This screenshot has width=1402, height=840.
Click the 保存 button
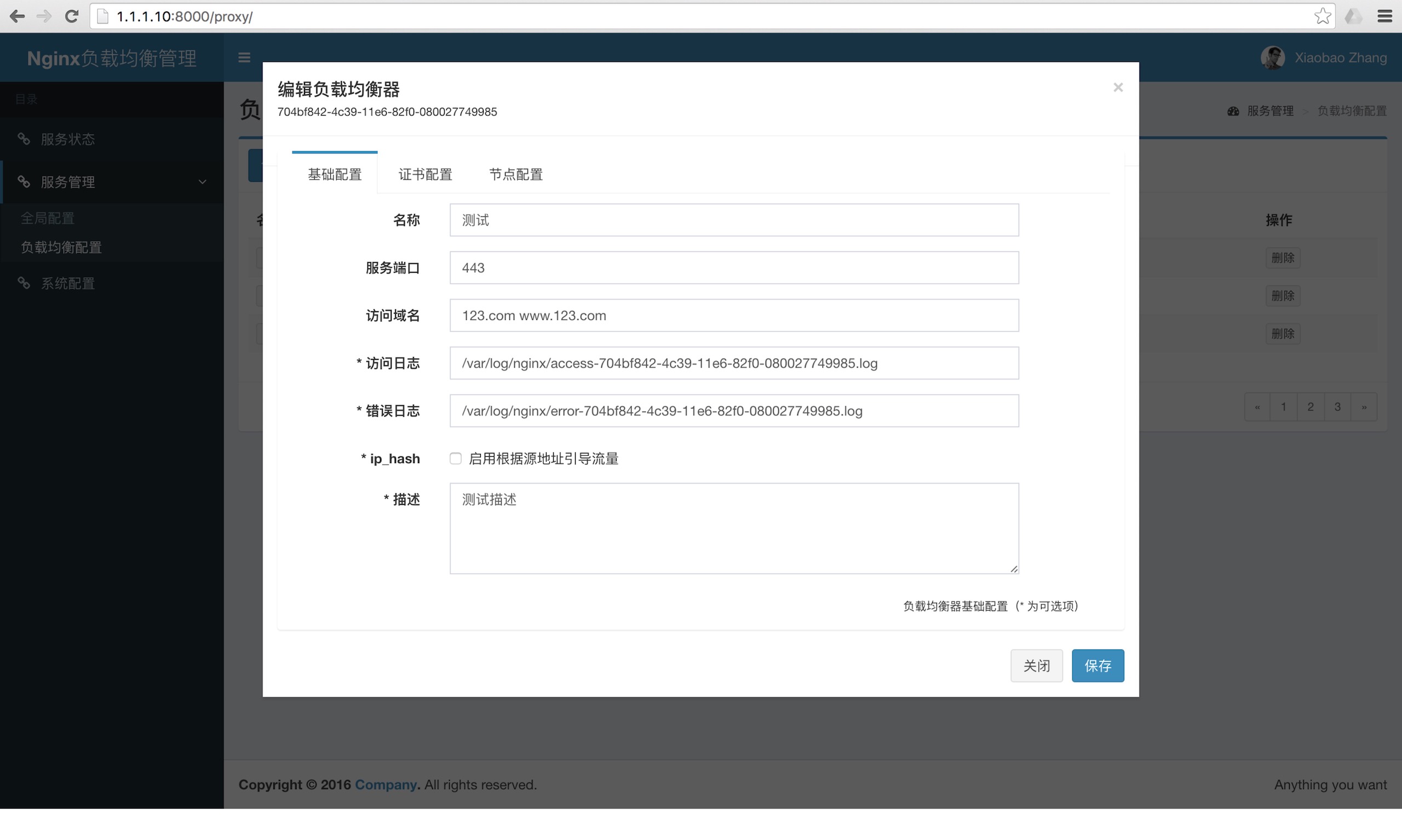[x=1097, y=666]
